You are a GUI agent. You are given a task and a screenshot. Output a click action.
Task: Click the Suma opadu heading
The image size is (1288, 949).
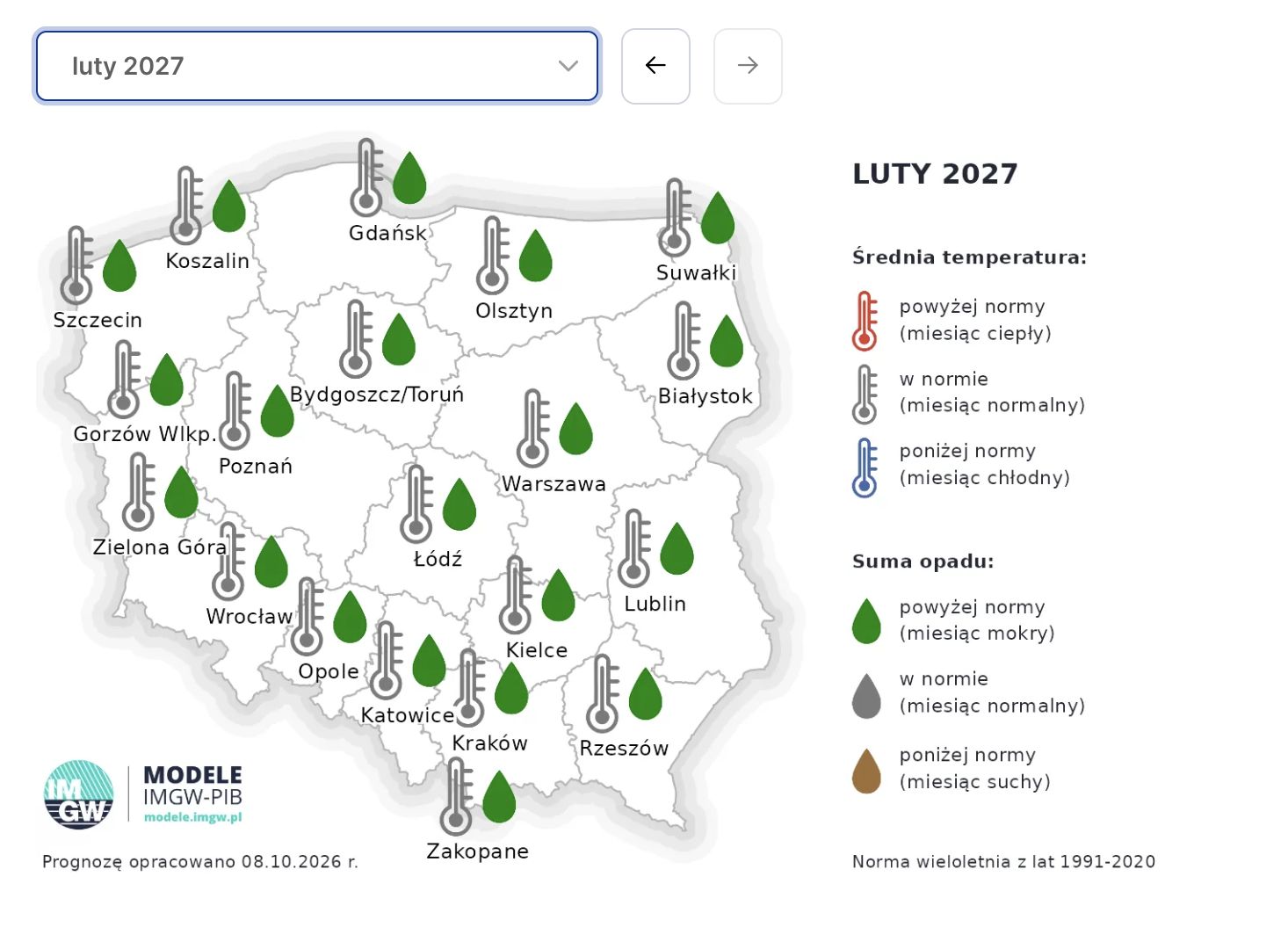(923, 561)
